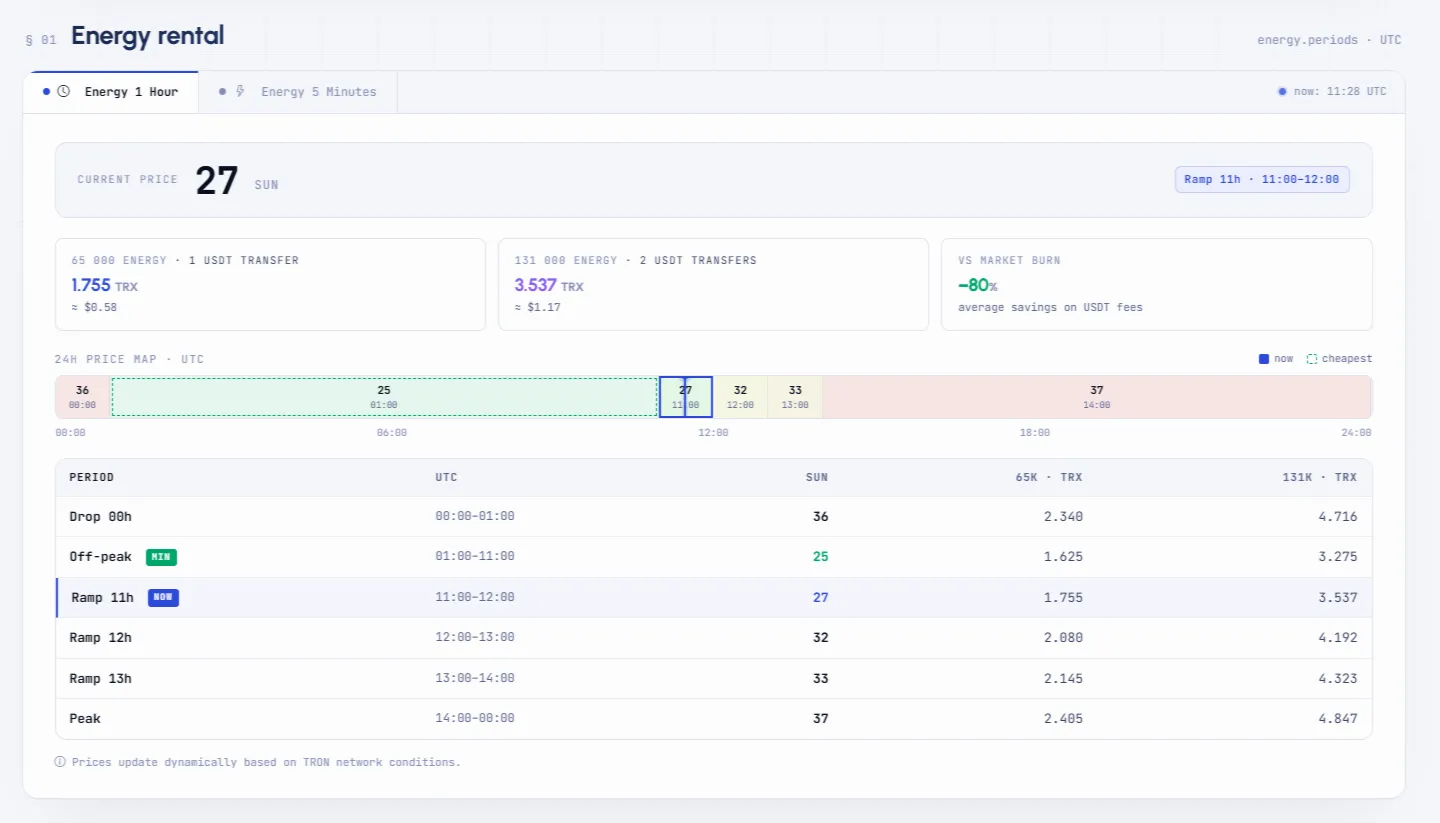Click the 65K · TRX column header

click(1049, 478)
